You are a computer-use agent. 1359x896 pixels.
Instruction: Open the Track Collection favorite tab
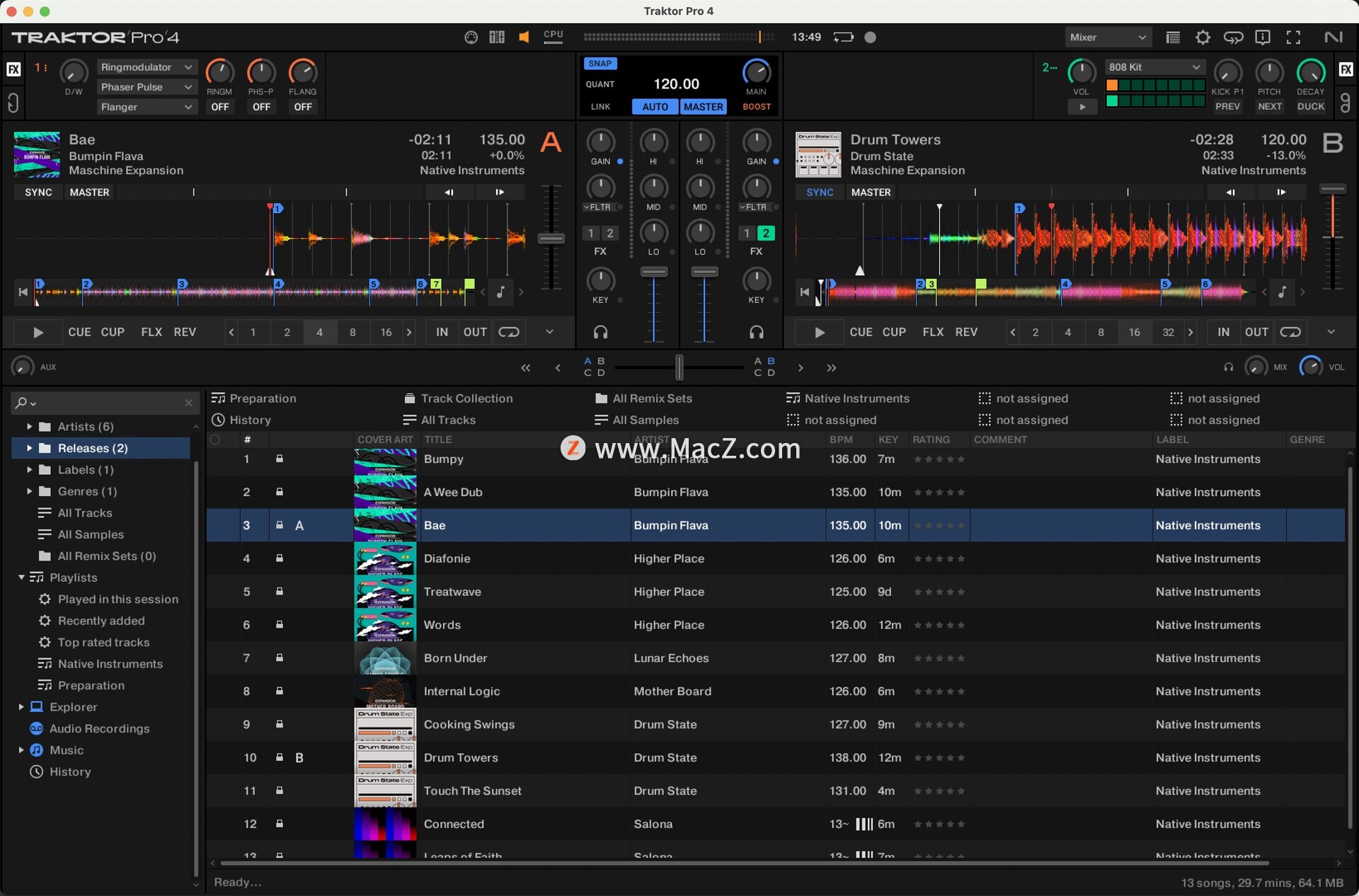(458, 398)
